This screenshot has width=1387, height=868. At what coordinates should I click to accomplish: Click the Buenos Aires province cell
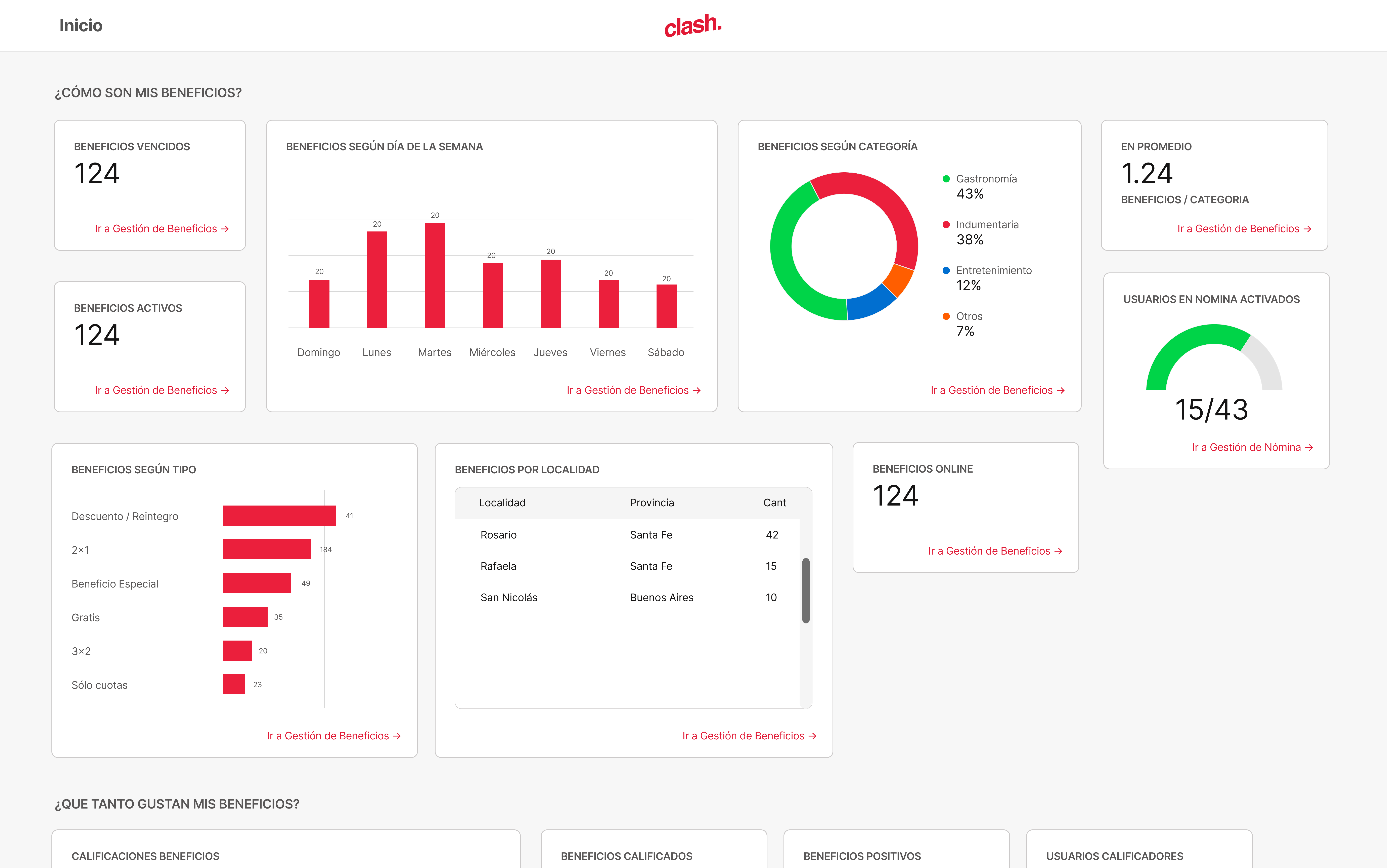click(662, 598)
